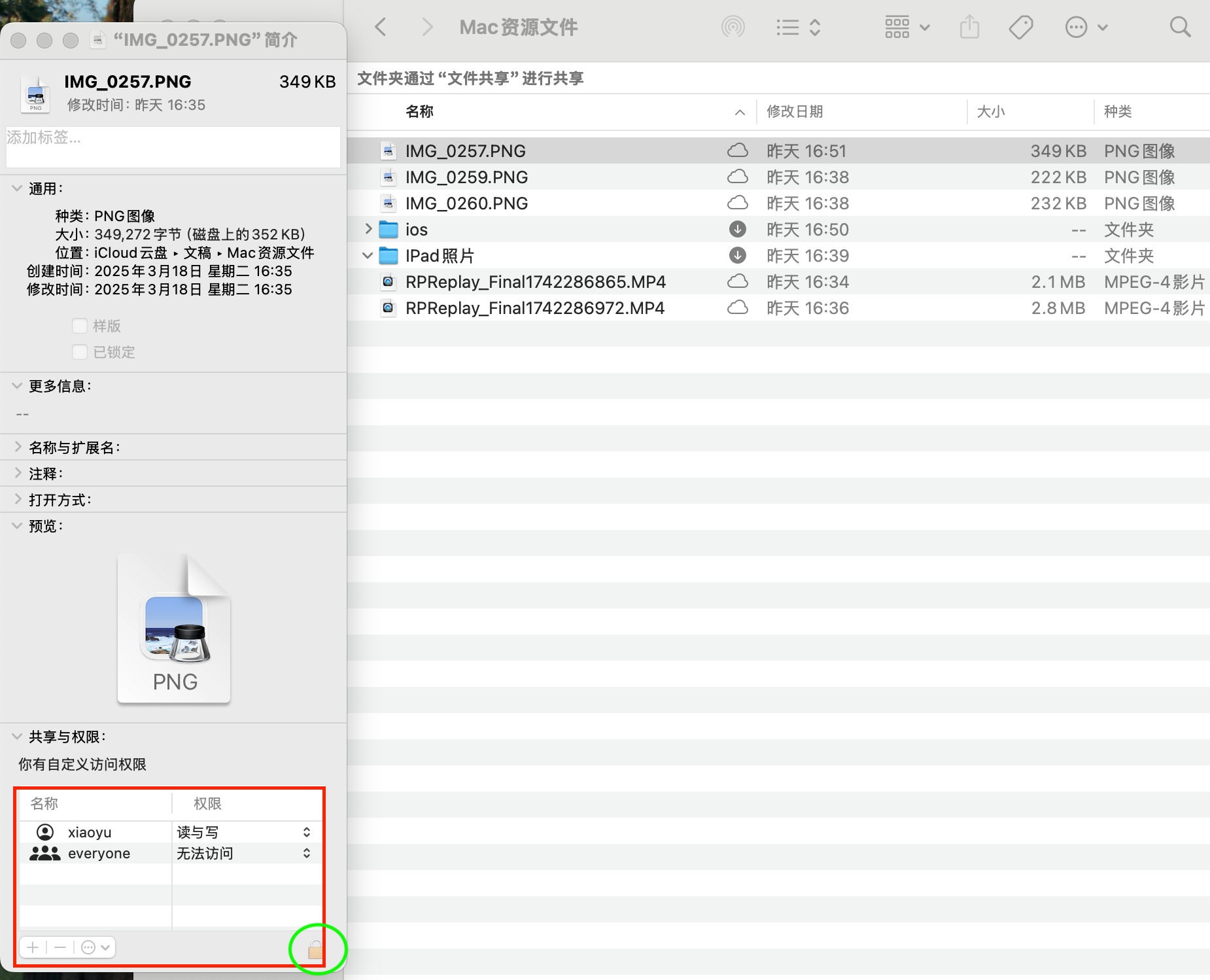Check the 已锁定 checkbox to lock the file
Image resolution: width=1210 pixels, height=980 pixels.
(80, 351)
